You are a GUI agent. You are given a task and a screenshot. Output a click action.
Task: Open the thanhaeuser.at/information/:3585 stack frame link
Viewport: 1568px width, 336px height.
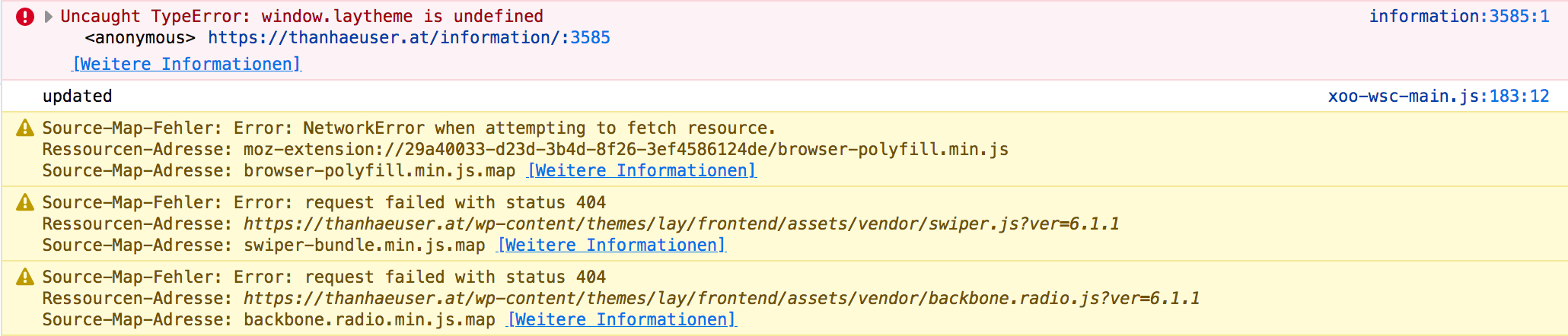point(409,38)
